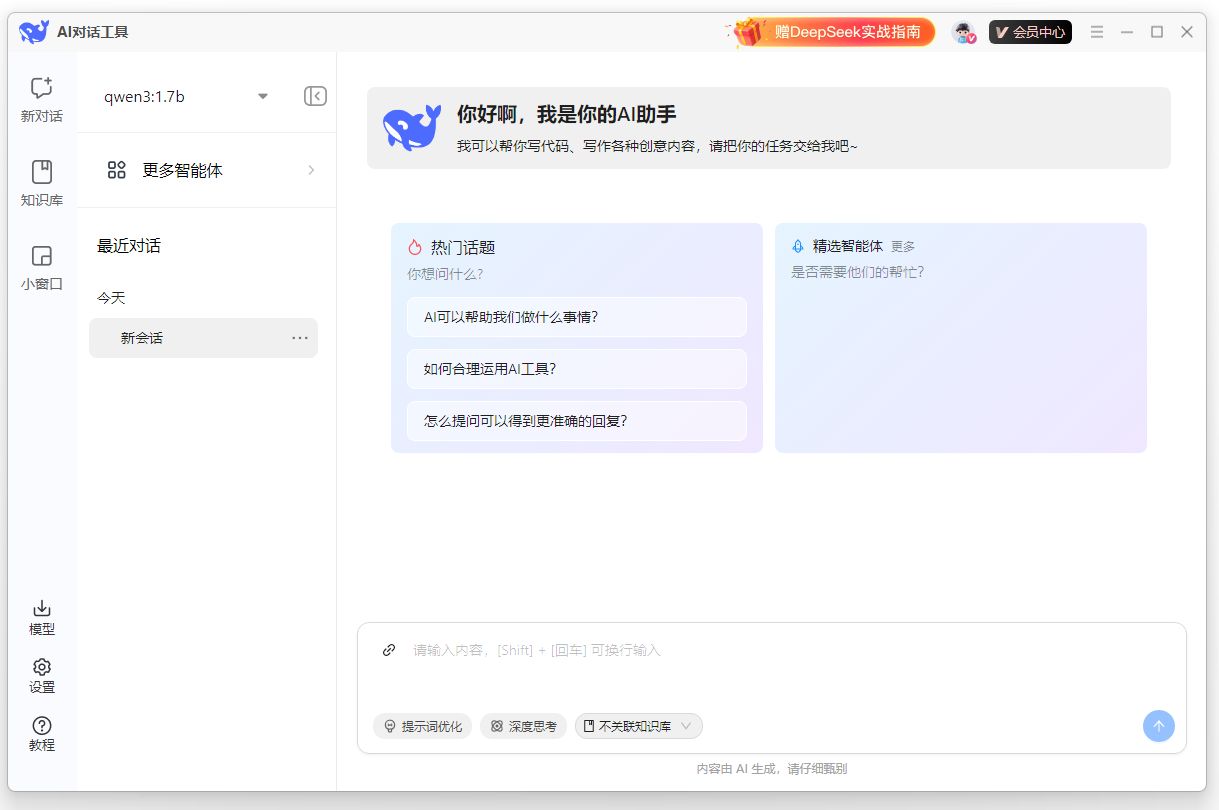This screenshot has height=810, width=1219.
Task: Open the options menu for 新会话
Action: pos(299,337)
